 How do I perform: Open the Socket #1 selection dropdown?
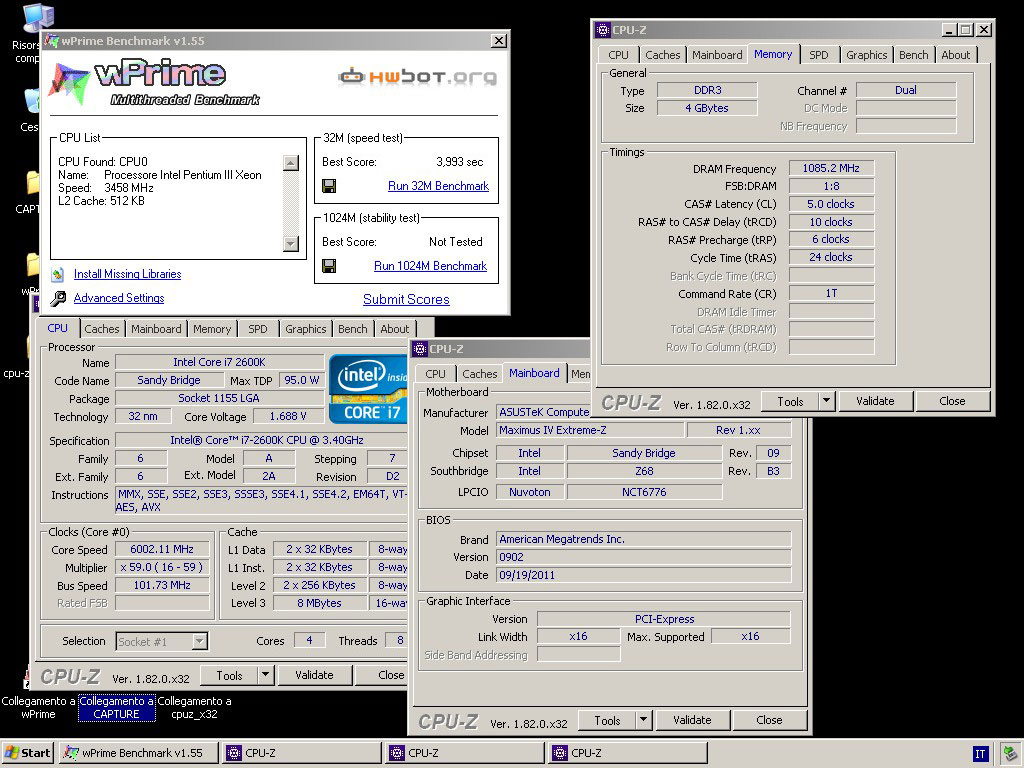tap(200, 641)
